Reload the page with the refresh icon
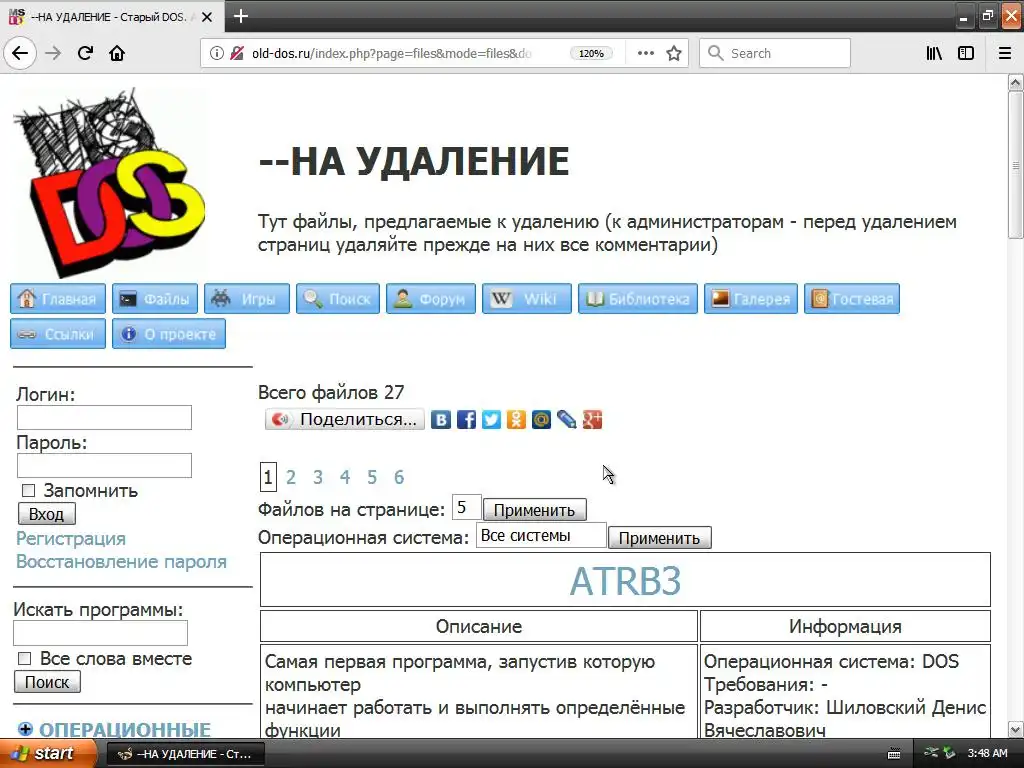Image resolution: width=1024 pixels, height=768 pixels. point(85,53)
